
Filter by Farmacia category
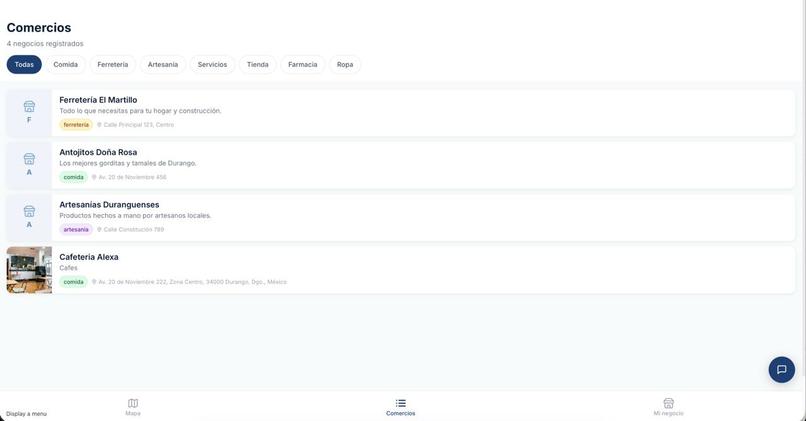(x=303, y=64)
